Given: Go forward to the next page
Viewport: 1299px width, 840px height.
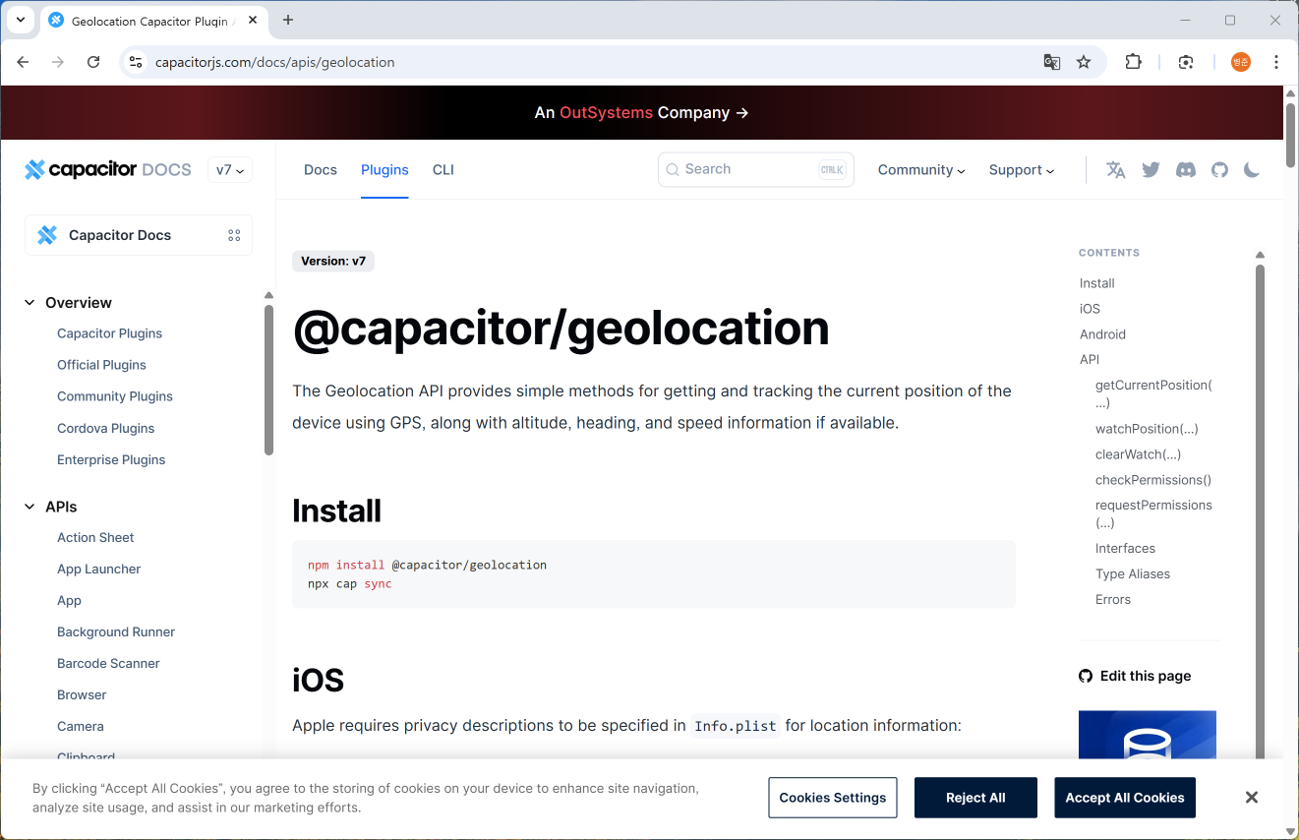Looking at the screenshot, I should pos(58,62).
